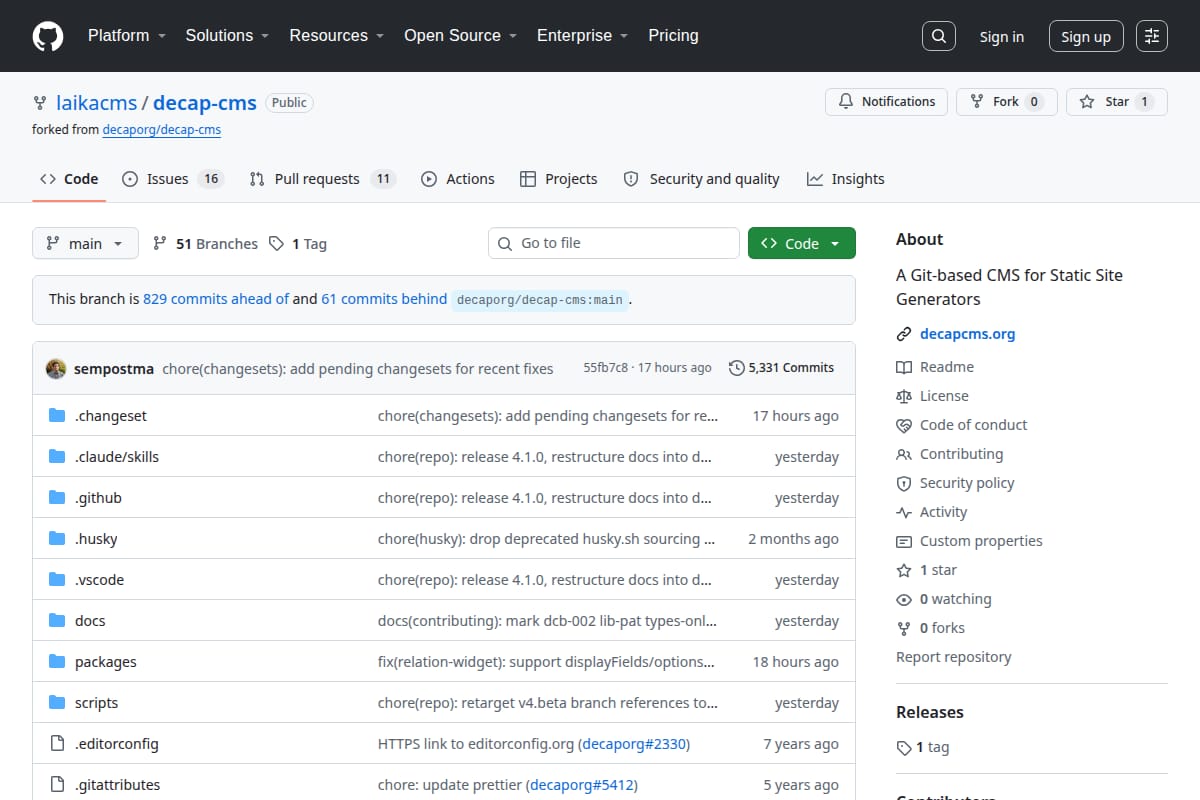The width and height of the screenshot is (1200, 800).
Task: Open the green Code dropdown
Action: [x=802, y=244]
